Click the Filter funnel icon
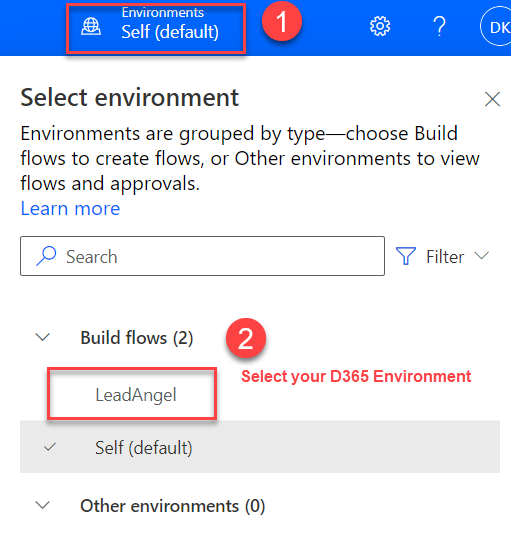Viewport: 511px width, 542px height. (406, 256)
